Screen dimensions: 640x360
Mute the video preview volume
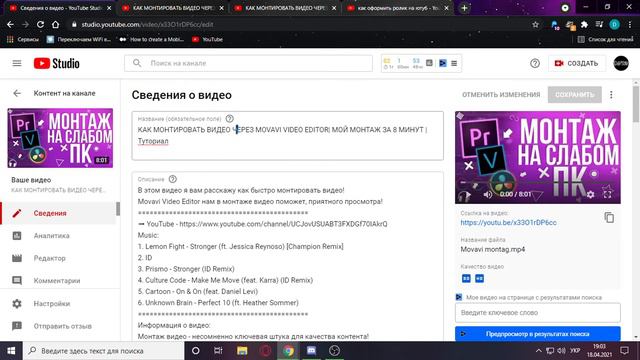(x=487, y=195)
